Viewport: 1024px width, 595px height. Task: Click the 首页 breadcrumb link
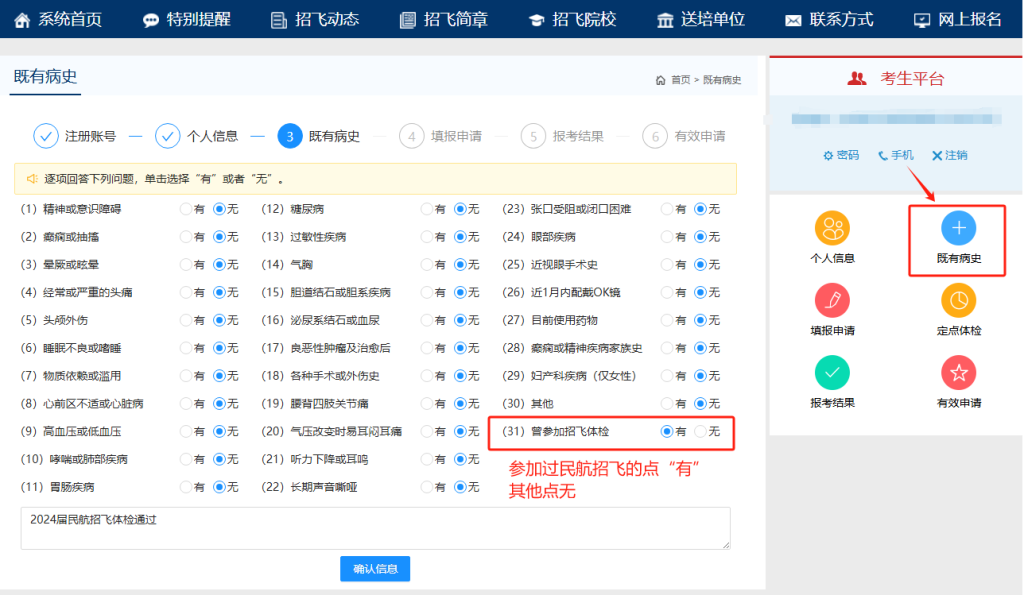(x=679, y=80)
